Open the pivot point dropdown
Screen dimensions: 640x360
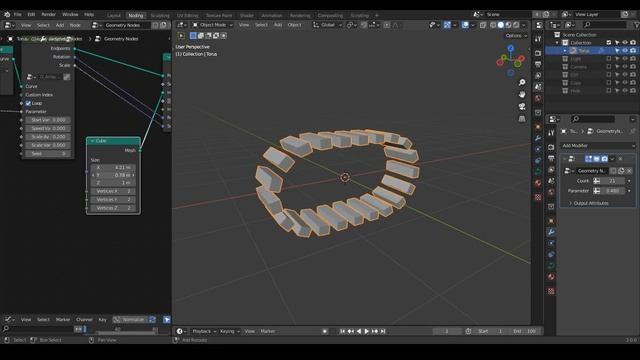click(351, 25)
